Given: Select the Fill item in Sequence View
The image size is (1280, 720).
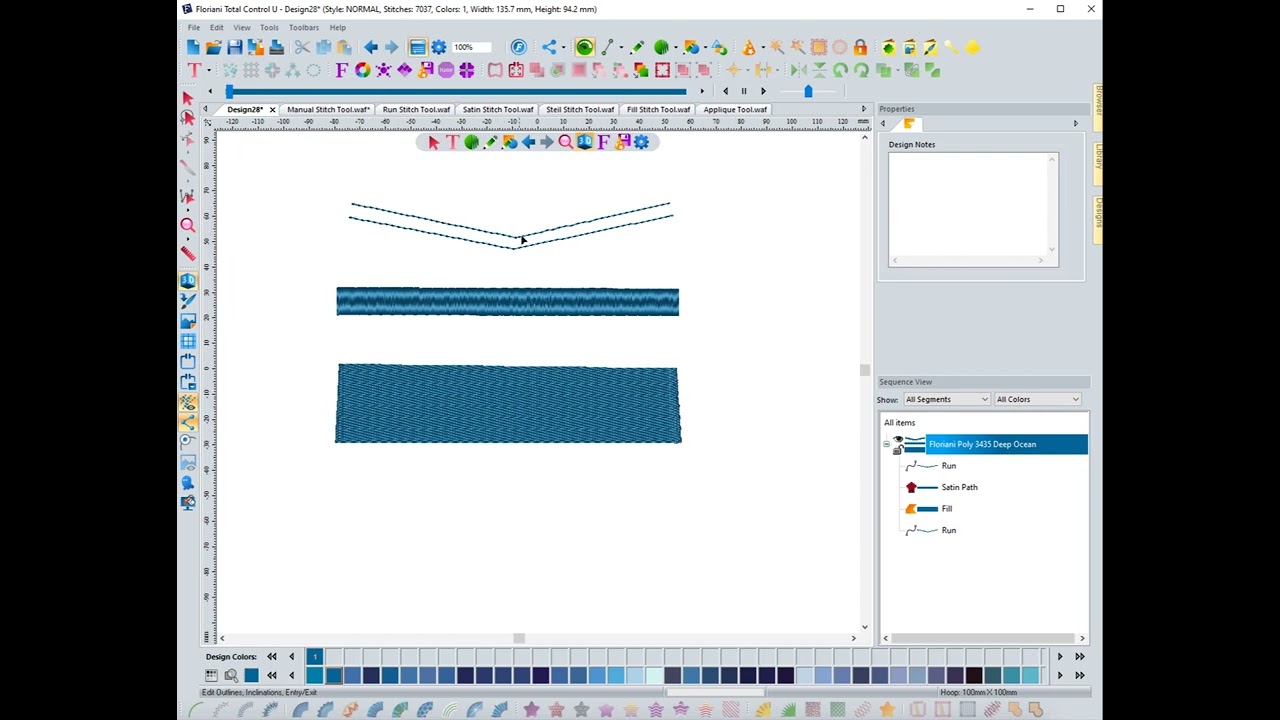Looking at the screenshot, I should point(946,509).
